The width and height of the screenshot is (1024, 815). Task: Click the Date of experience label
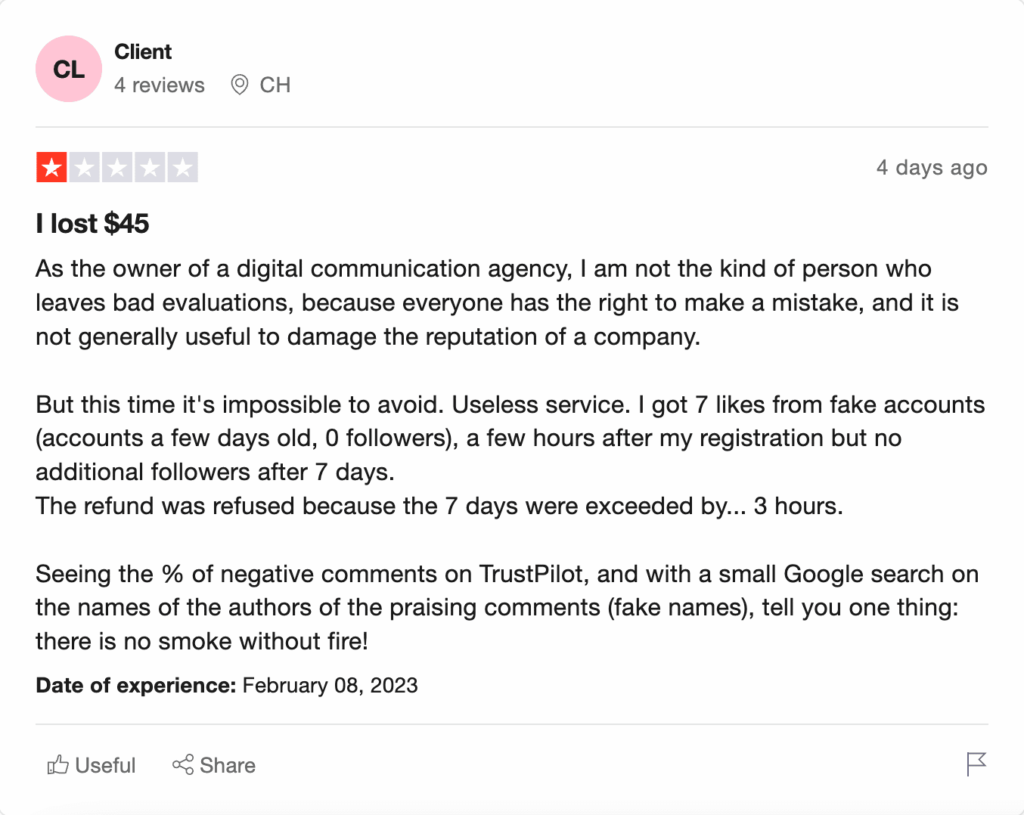coord(130,686)
